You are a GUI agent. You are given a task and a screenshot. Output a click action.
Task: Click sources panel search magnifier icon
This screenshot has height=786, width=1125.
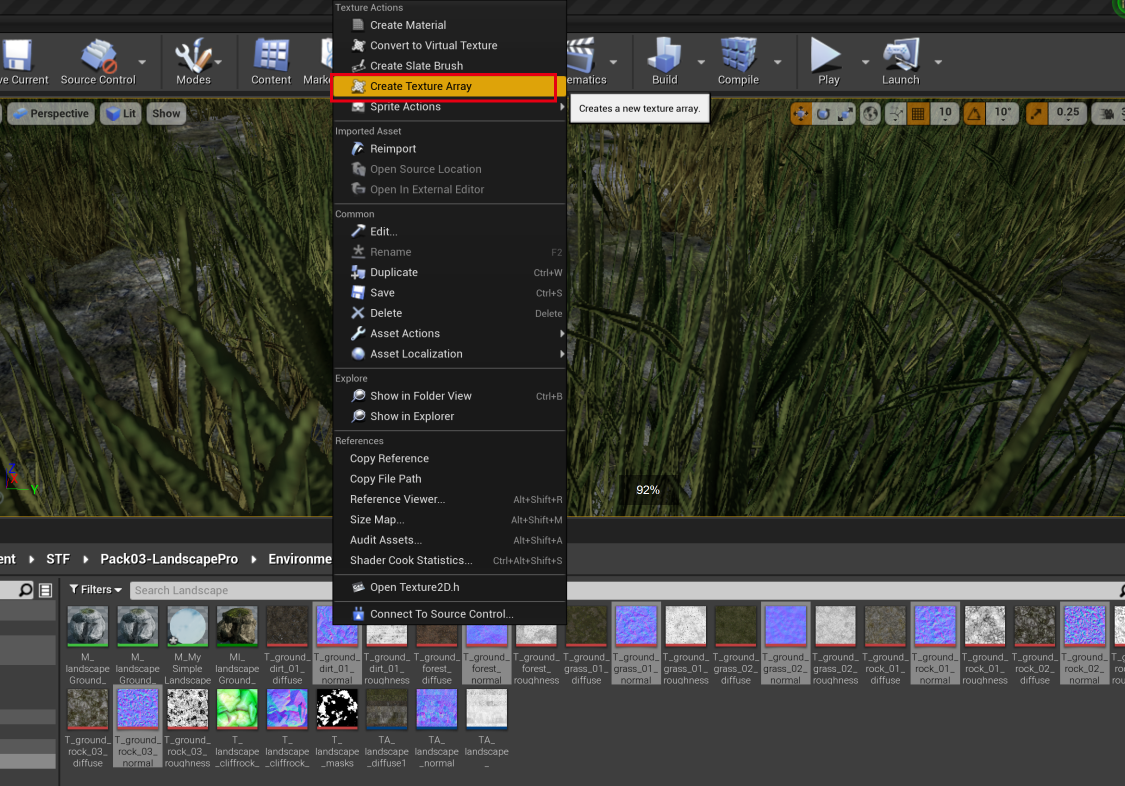click(26, 590)
